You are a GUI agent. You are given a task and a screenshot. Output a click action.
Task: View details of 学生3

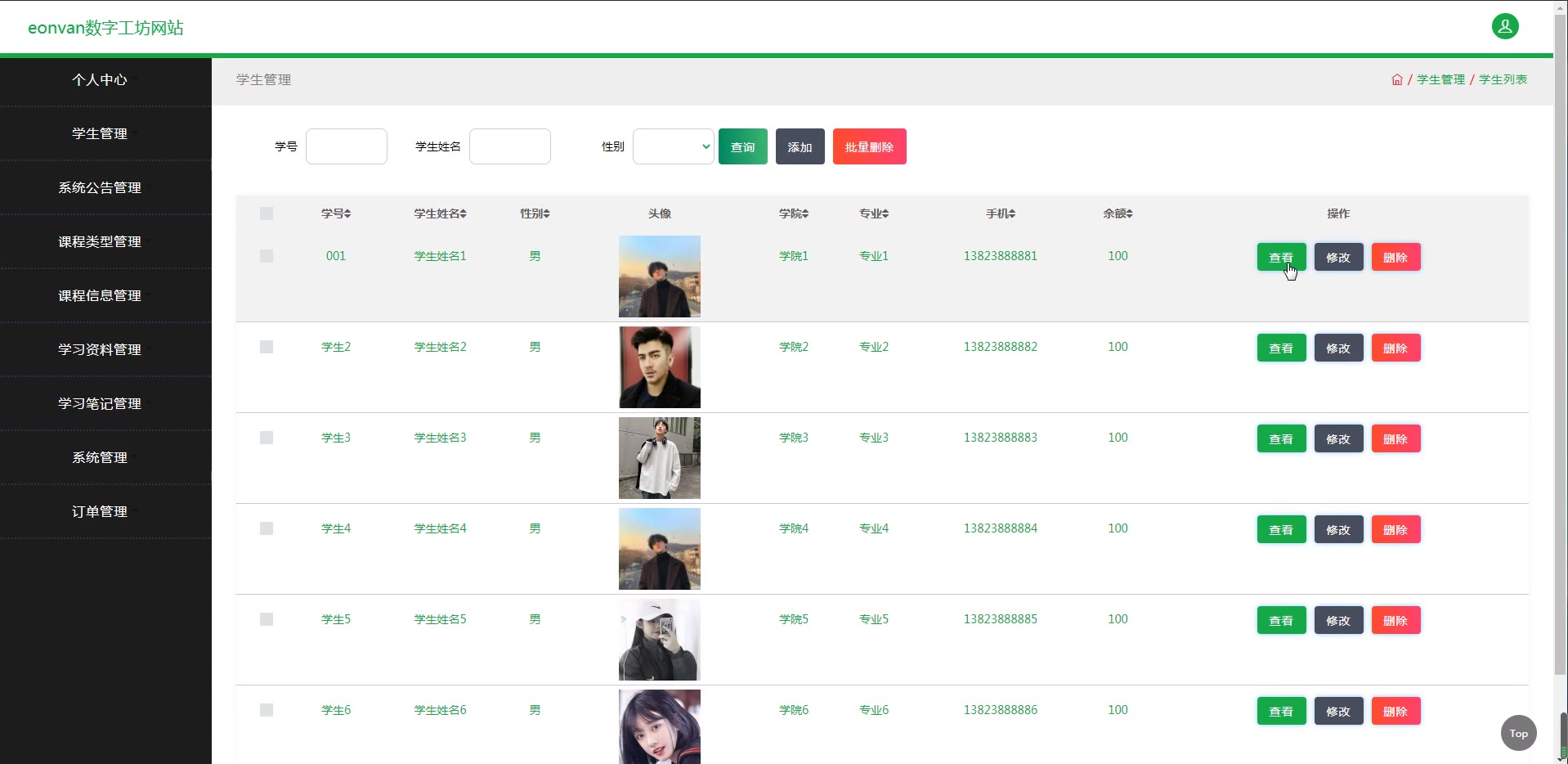pos(1281,438)
